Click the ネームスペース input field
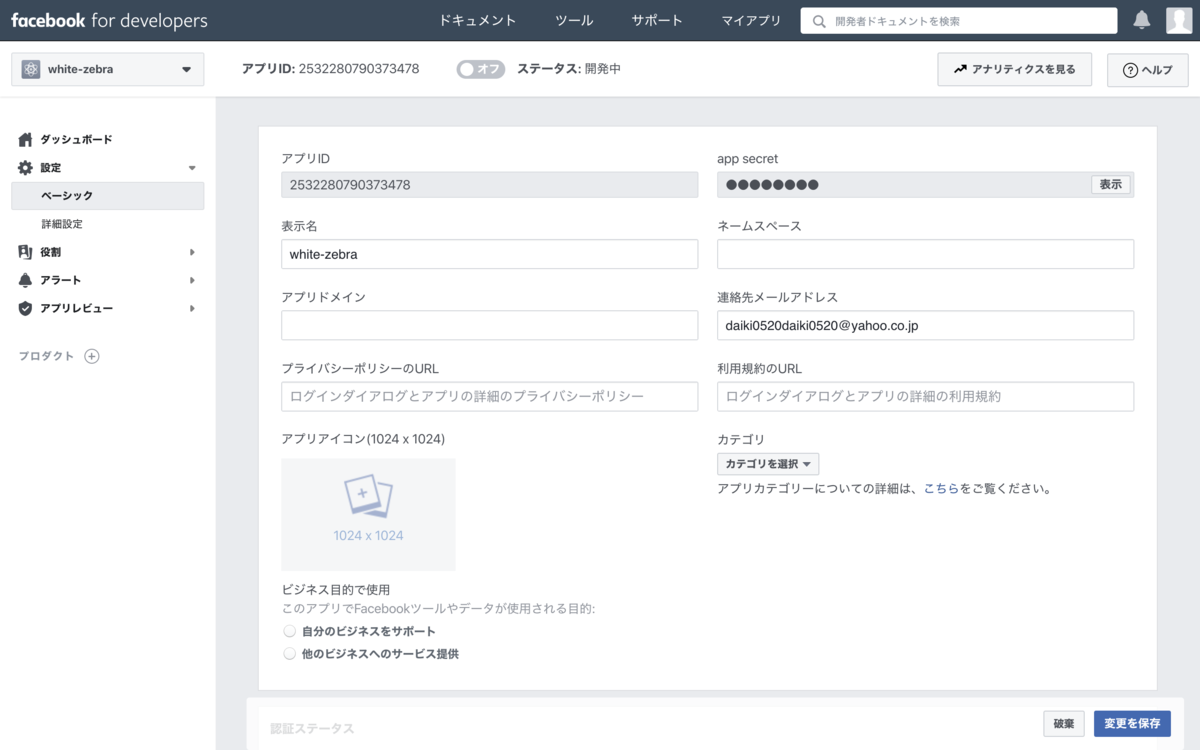The image size is (1200, 750). 925,254
